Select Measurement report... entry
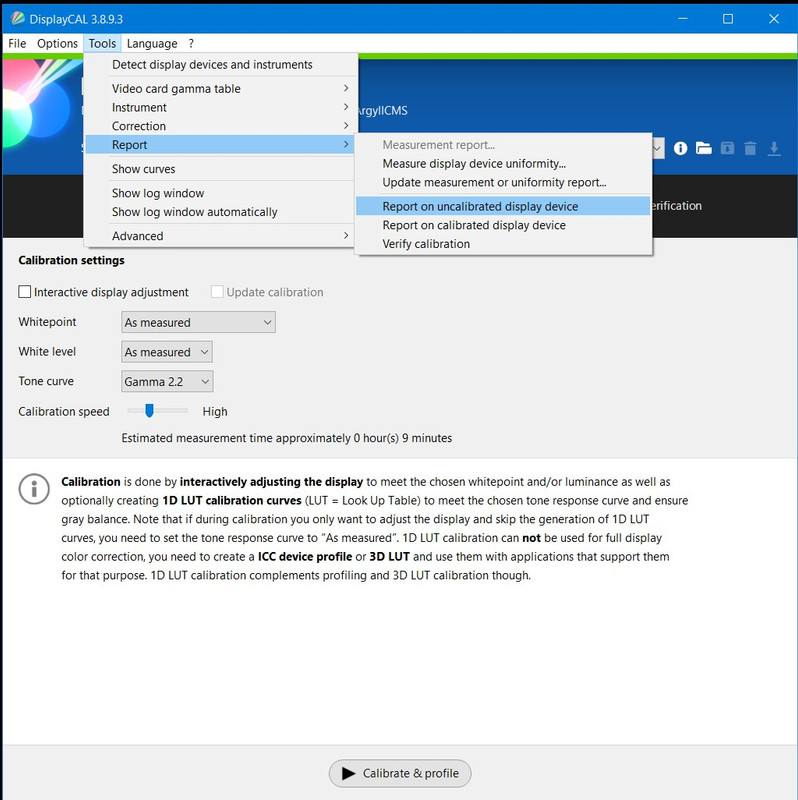The height and width of the screenshot is (800, 798). [503, 145]
